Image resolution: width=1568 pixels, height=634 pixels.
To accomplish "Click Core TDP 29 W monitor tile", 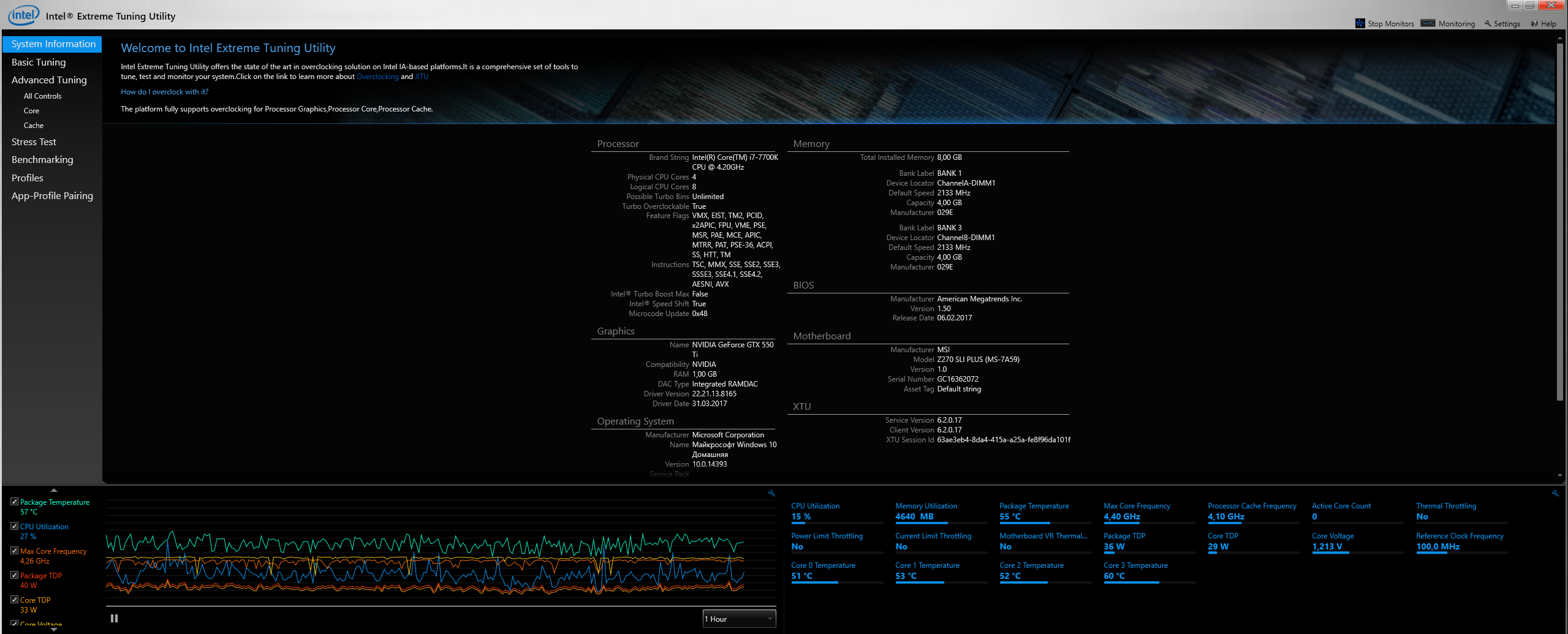I will click(x=1254, y=542).
